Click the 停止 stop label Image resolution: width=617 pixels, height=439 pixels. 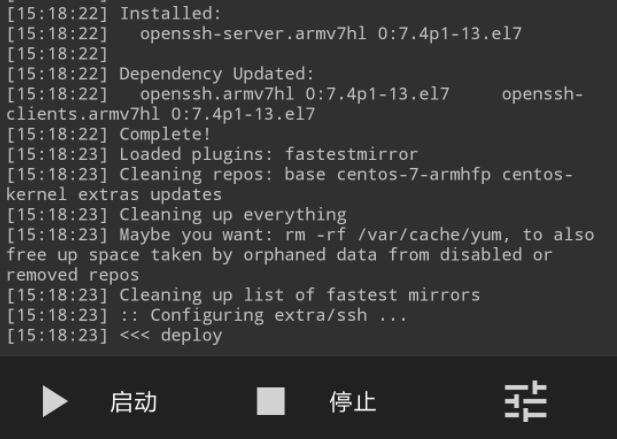[x=353, y=402]
